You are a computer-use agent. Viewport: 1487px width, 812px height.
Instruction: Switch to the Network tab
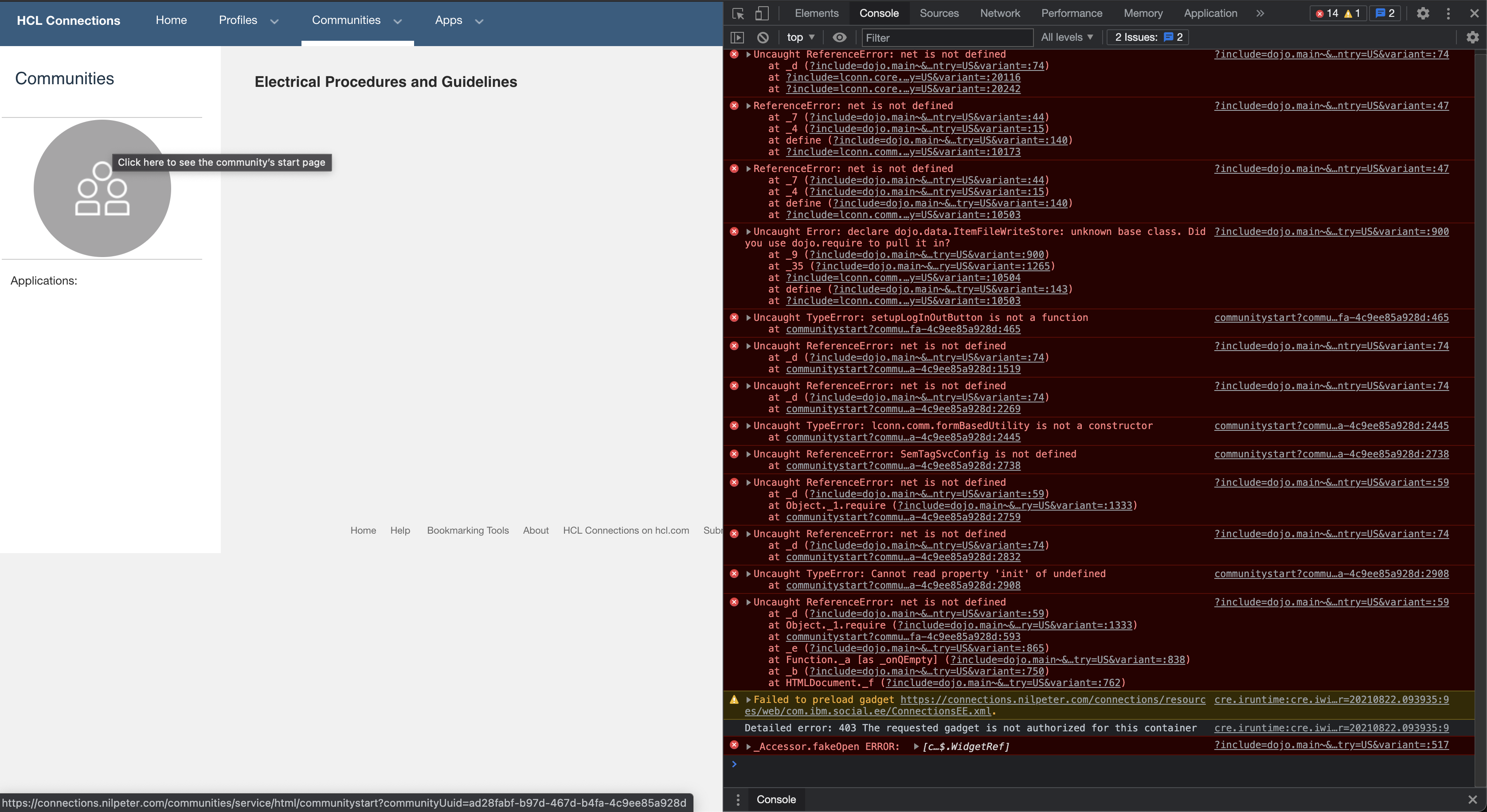tap(1000, 13)
